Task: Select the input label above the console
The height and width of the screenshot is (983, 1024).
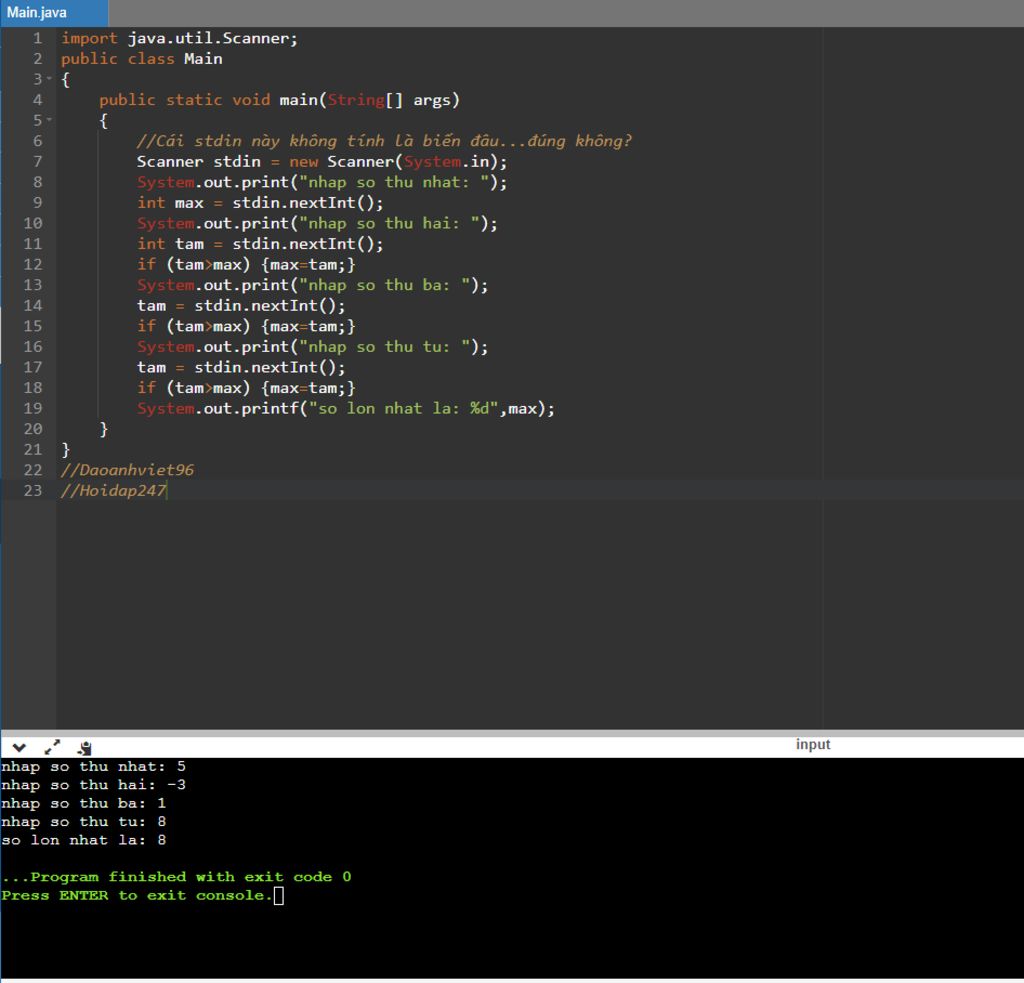Action: pyautogui.click(x=812, y=745)
